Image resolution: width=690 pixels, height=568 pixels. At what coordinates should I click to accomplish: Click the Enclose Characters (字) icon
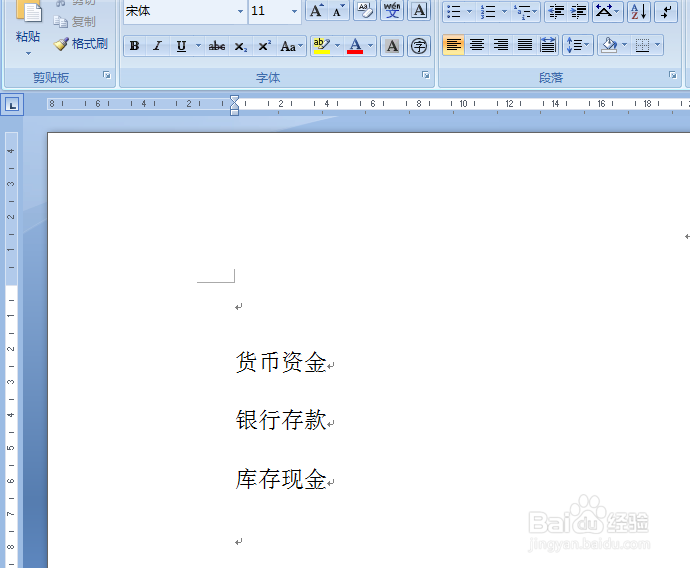(419, 46)
